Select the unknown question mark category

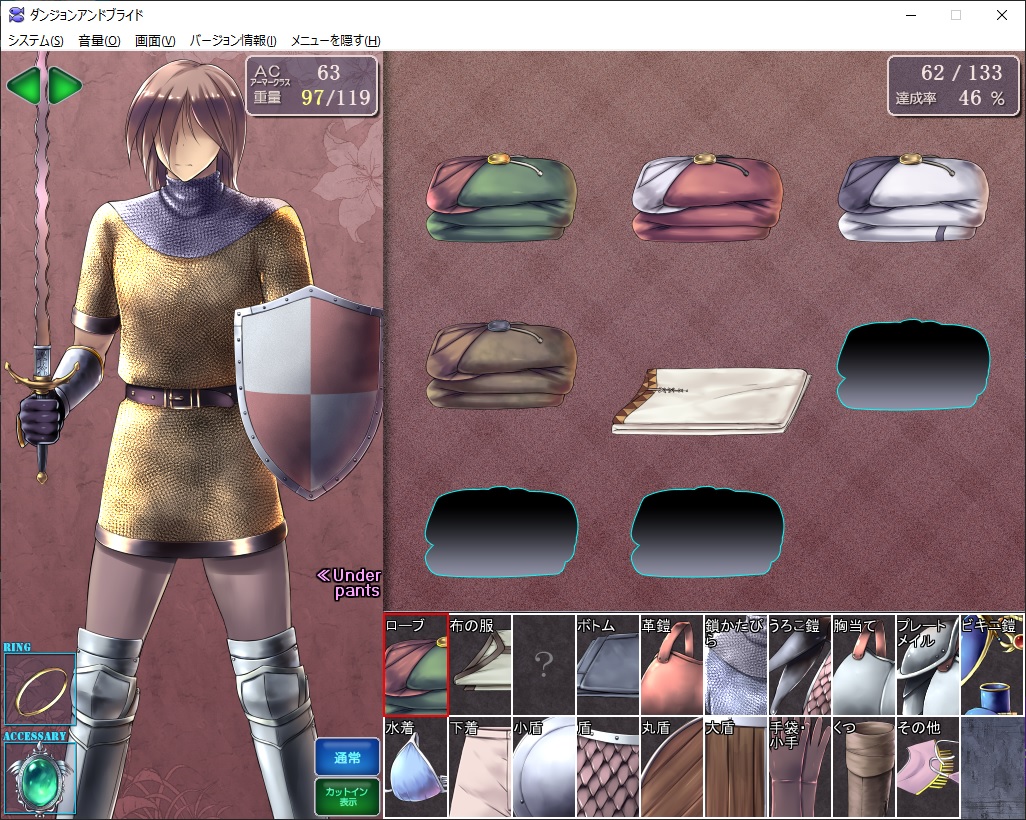(x=544, y=665)
